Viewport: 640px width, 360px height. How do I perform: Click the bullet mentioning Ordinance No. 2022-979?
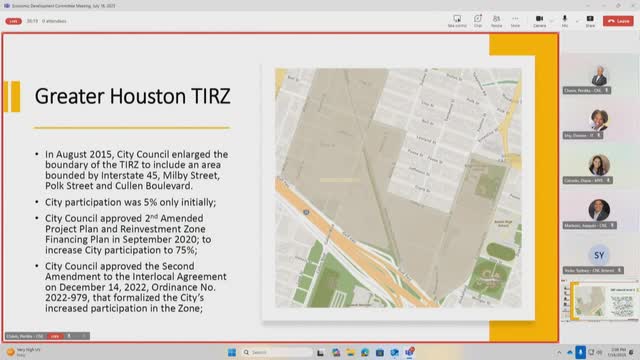(136, 287)
